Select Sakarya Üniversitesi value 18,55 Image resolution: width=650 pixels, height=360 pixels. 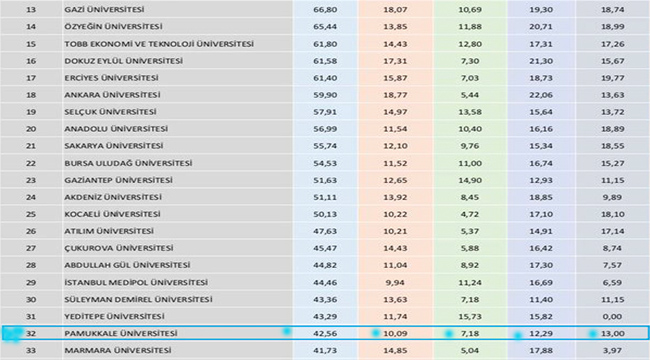pos(612,146)
